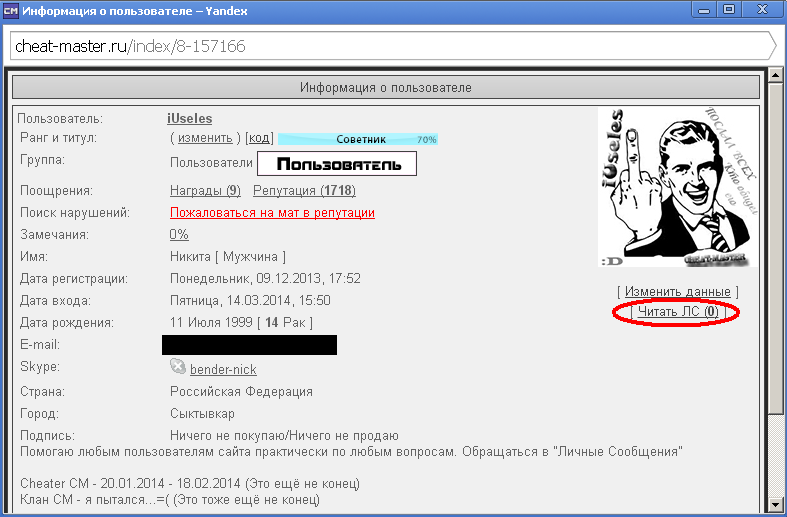Screen dimensions: 787x517
Task: Click the scrollbar up arrow
Action: 774,76
